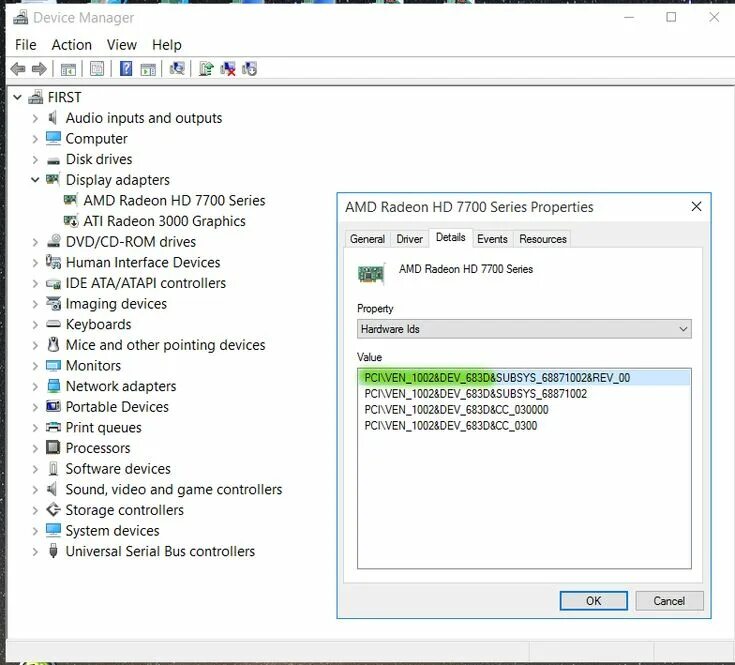The image size is (735, 665).
Task: Expand the Monitors node
Action: point(35,366)
